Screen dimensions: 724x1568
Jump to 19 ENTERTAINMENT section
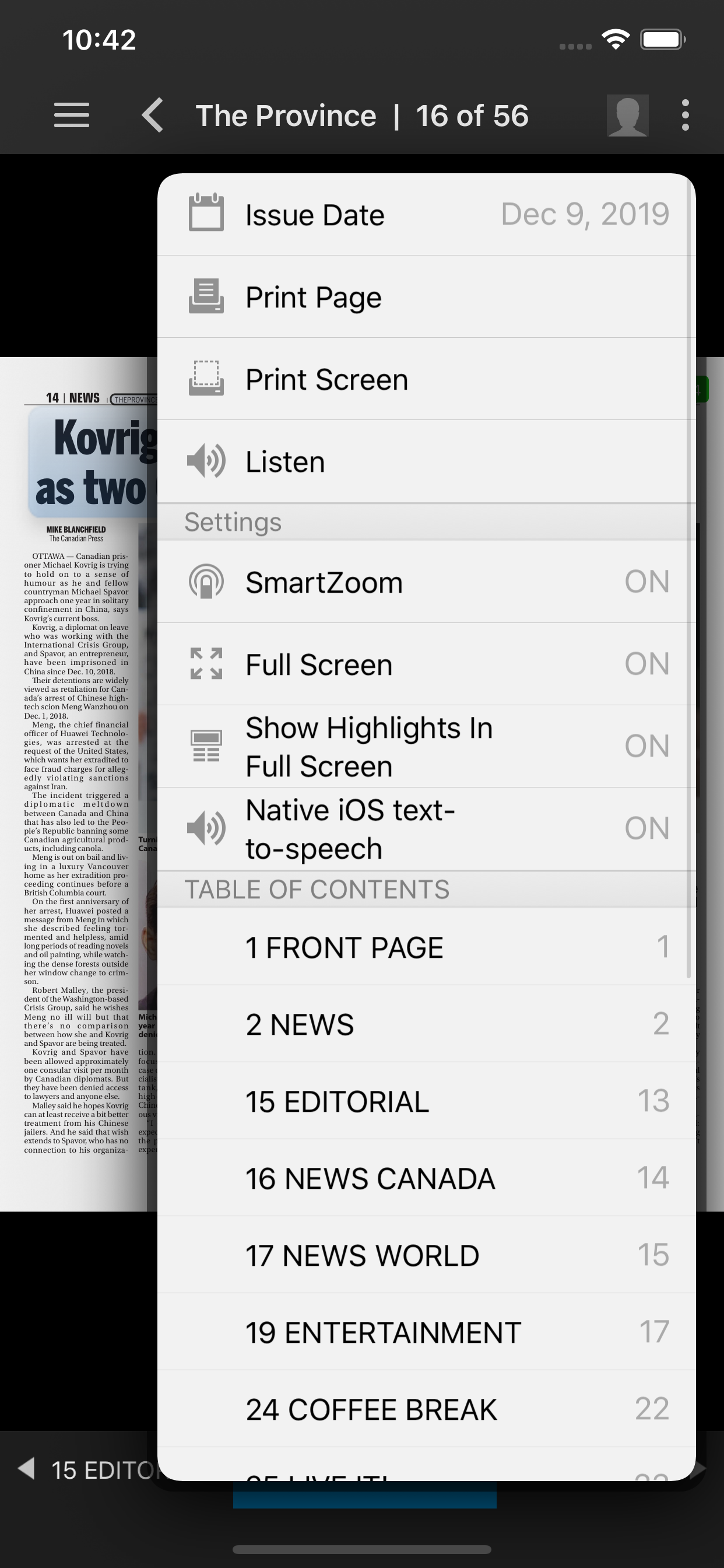(x=427, y=1332)
